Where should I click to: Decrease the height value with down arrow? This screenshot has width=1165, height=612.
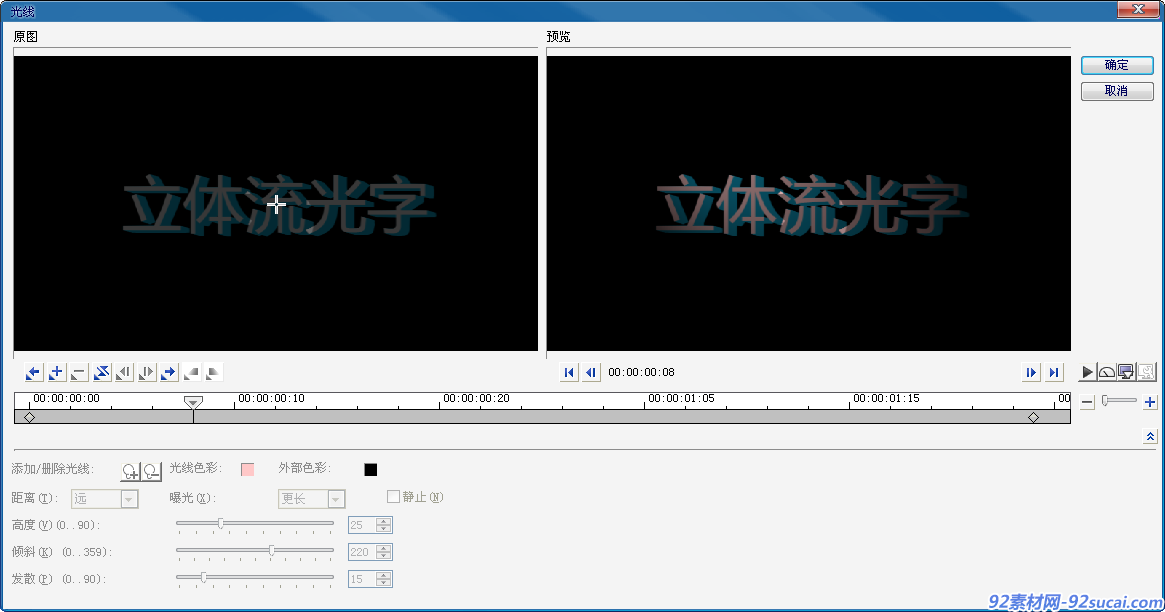click(x=383, y=530)
